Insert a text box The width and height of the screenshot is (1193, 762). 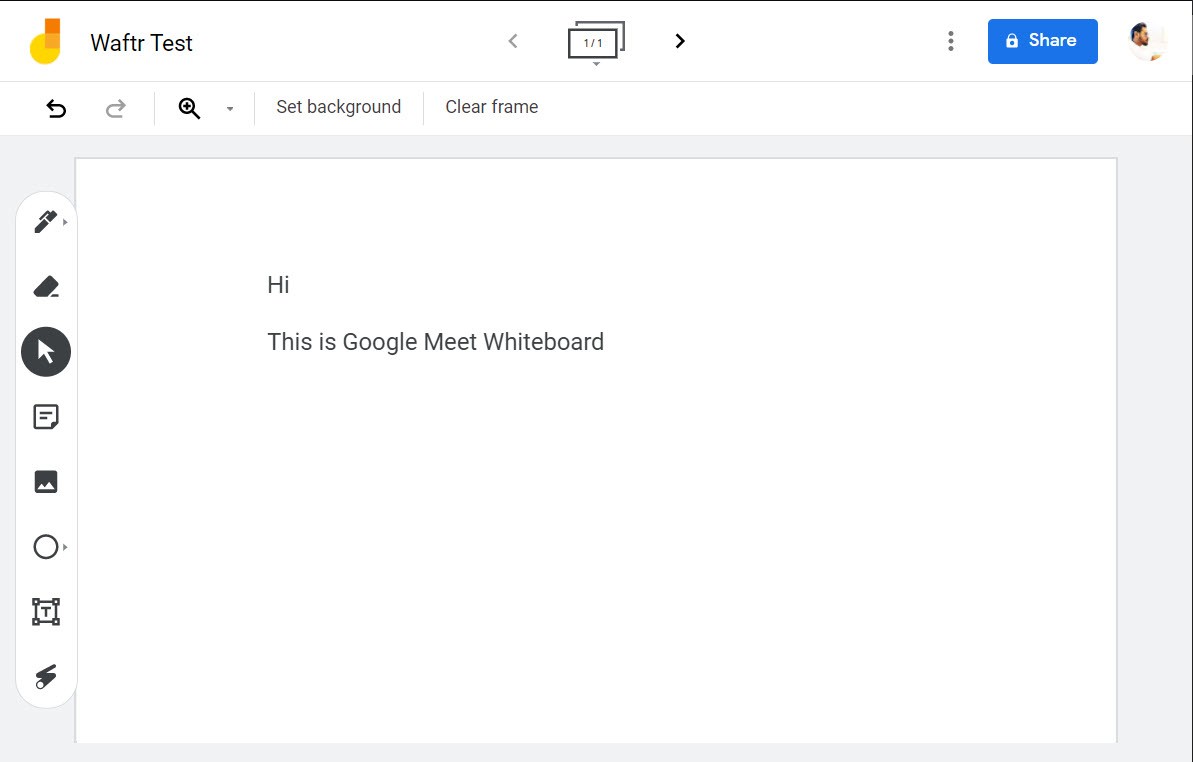click(x=45, y=611)
